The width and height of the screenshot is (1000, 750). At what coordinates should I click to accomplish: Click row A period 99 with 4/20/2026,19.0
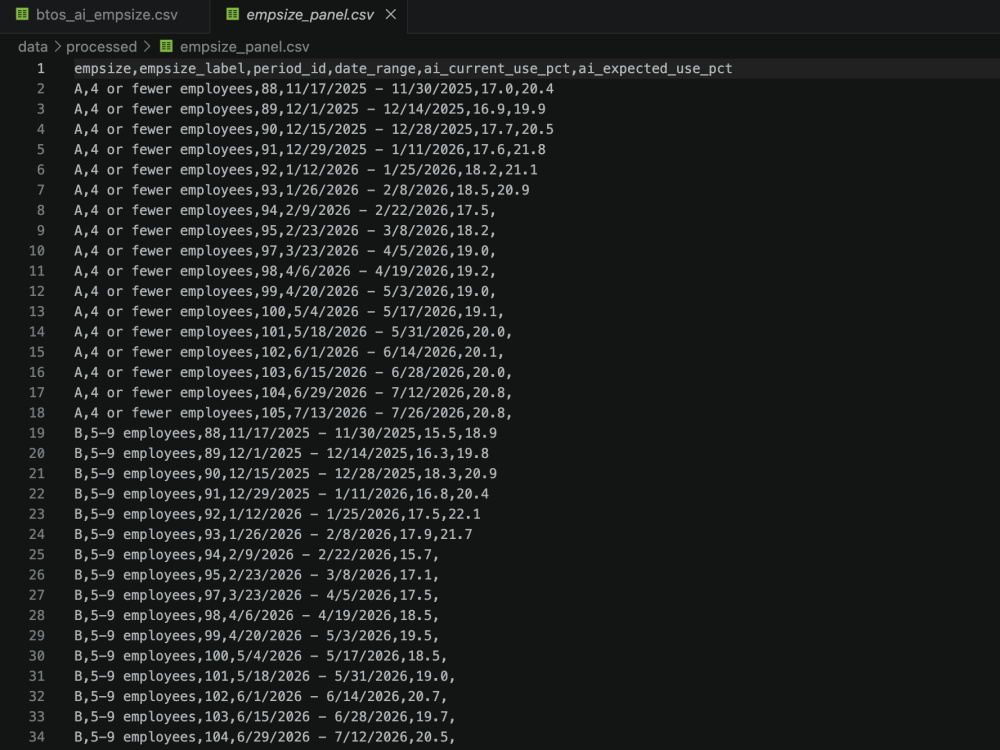(x=285, y=291)
